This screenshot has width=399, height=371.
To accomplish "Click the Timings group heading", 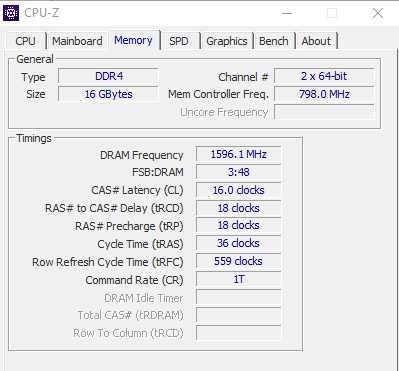I will [34, 138].
